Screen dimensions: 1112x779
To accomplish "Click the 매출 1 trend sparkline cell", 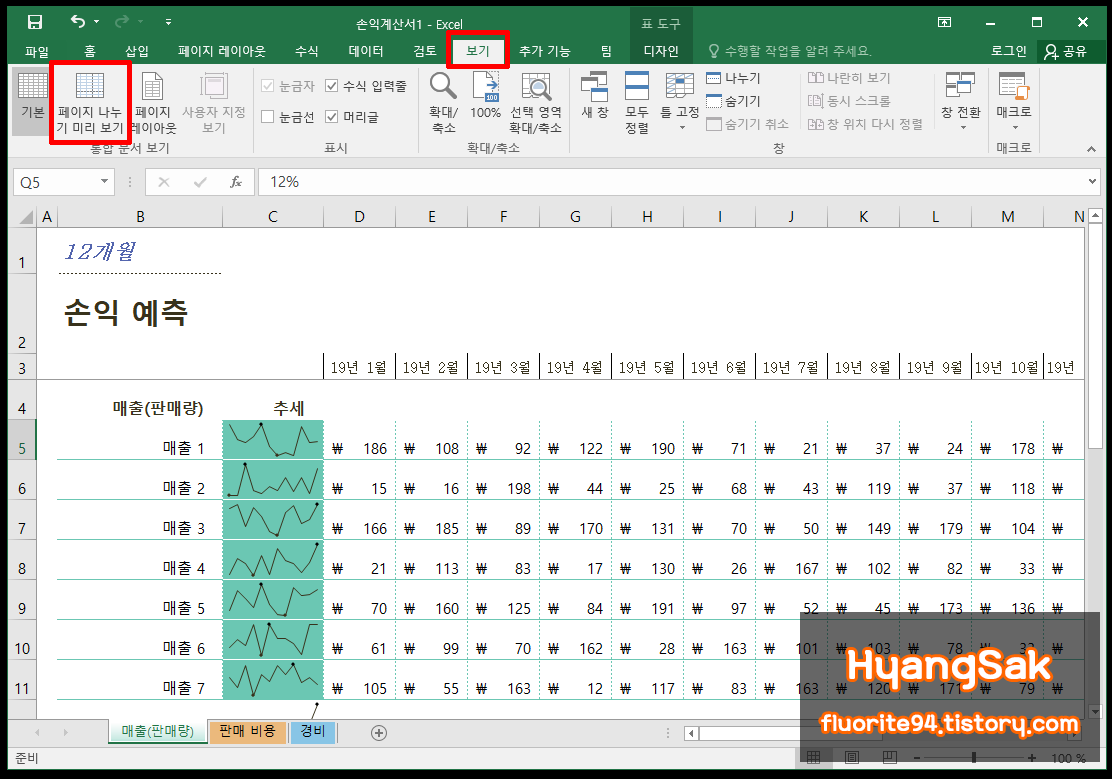I will coord(273,440).
